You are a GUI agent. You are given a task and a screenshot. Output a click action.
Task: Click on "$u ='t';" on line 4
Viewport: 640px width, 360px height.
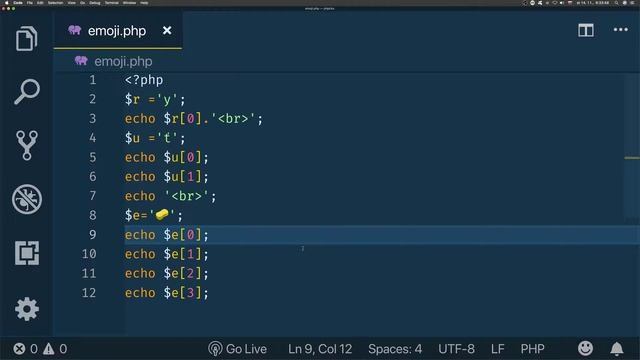click(155, 138)
